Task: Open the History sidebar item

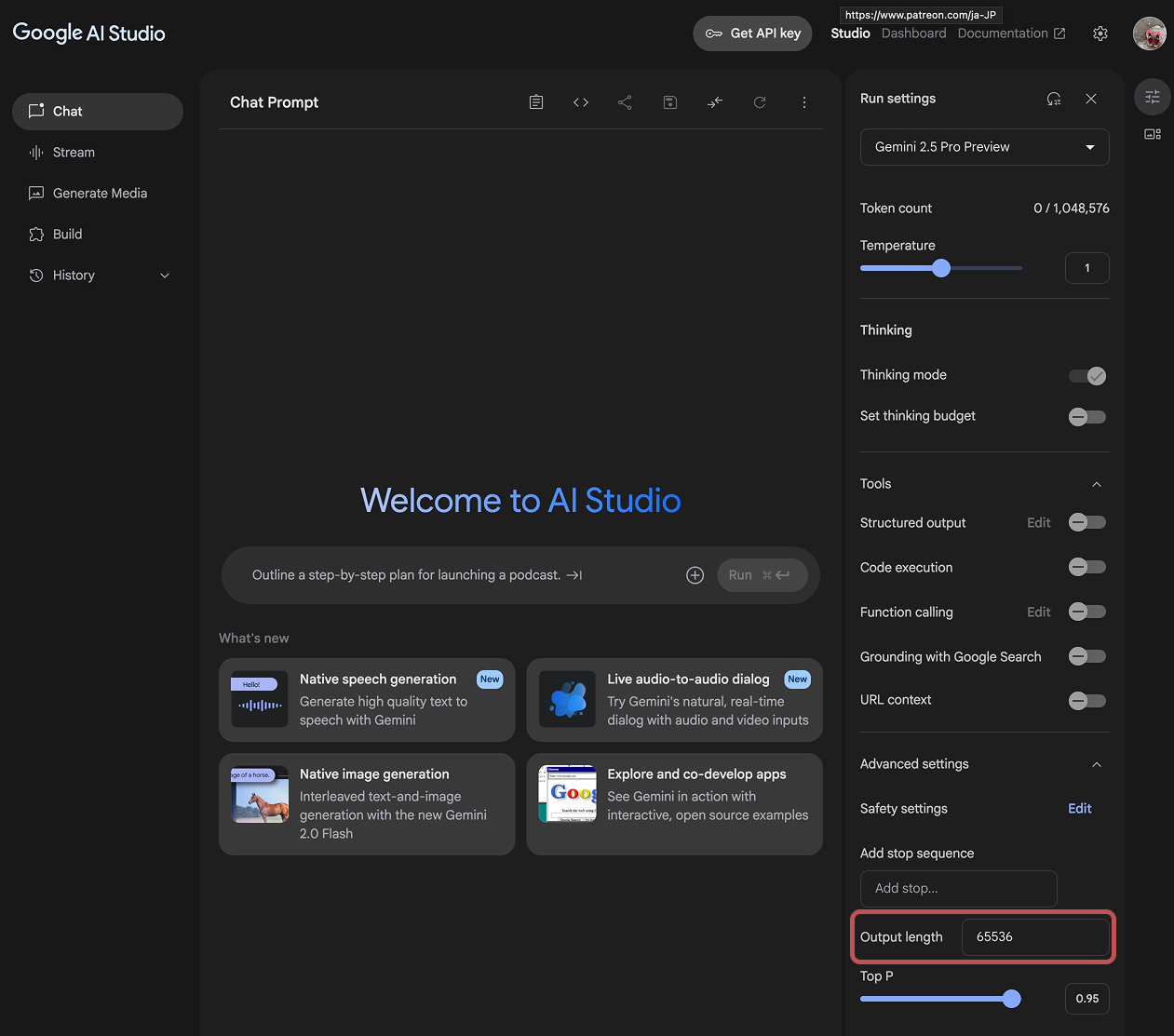Action: tap(98, 276)
